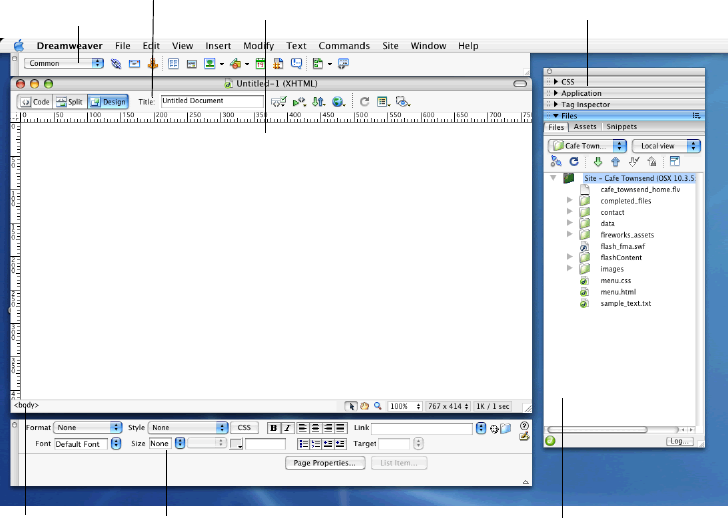Expand the completed_files folder
Screen dimensions: 728x518
(570, 201)
